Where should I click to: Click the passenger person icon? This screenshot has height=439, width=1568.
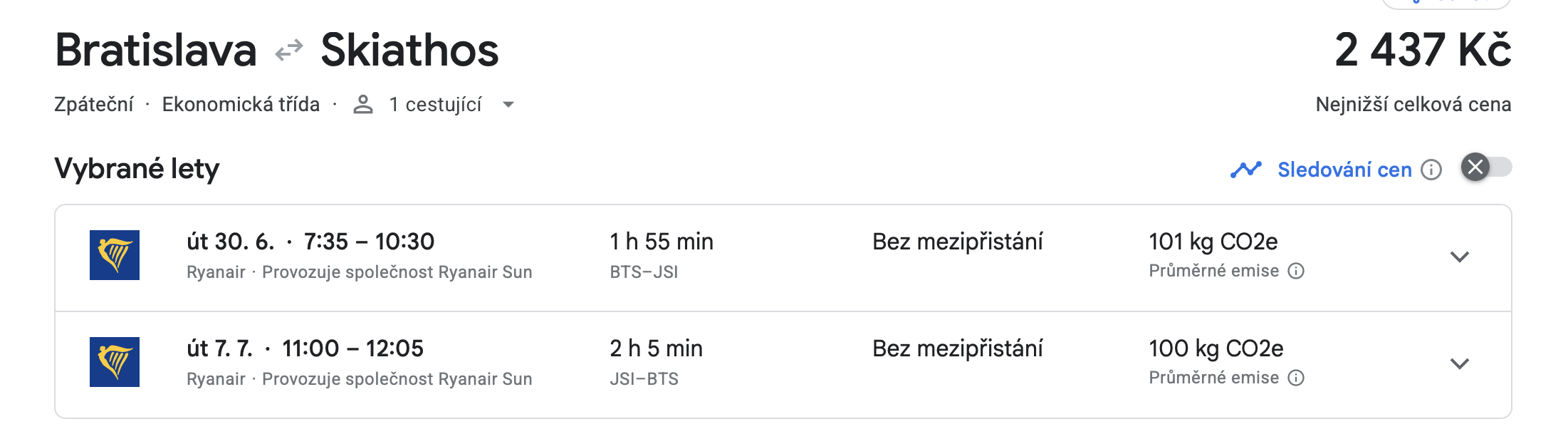click(x=363, y=105)
